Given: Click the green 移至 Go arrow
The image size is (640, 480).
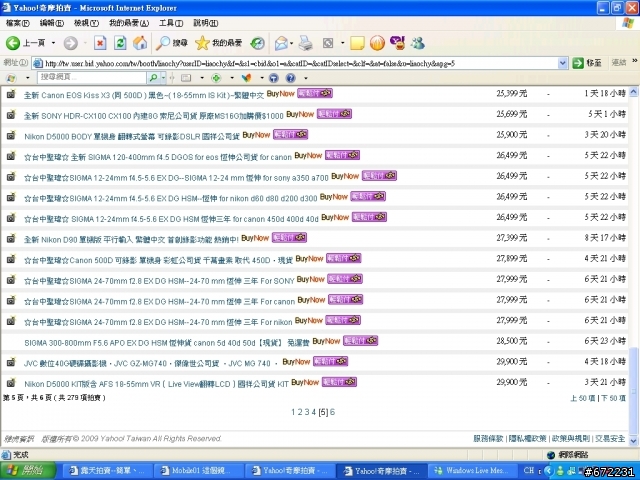Looking at the screenshot, I should point(587,63).
